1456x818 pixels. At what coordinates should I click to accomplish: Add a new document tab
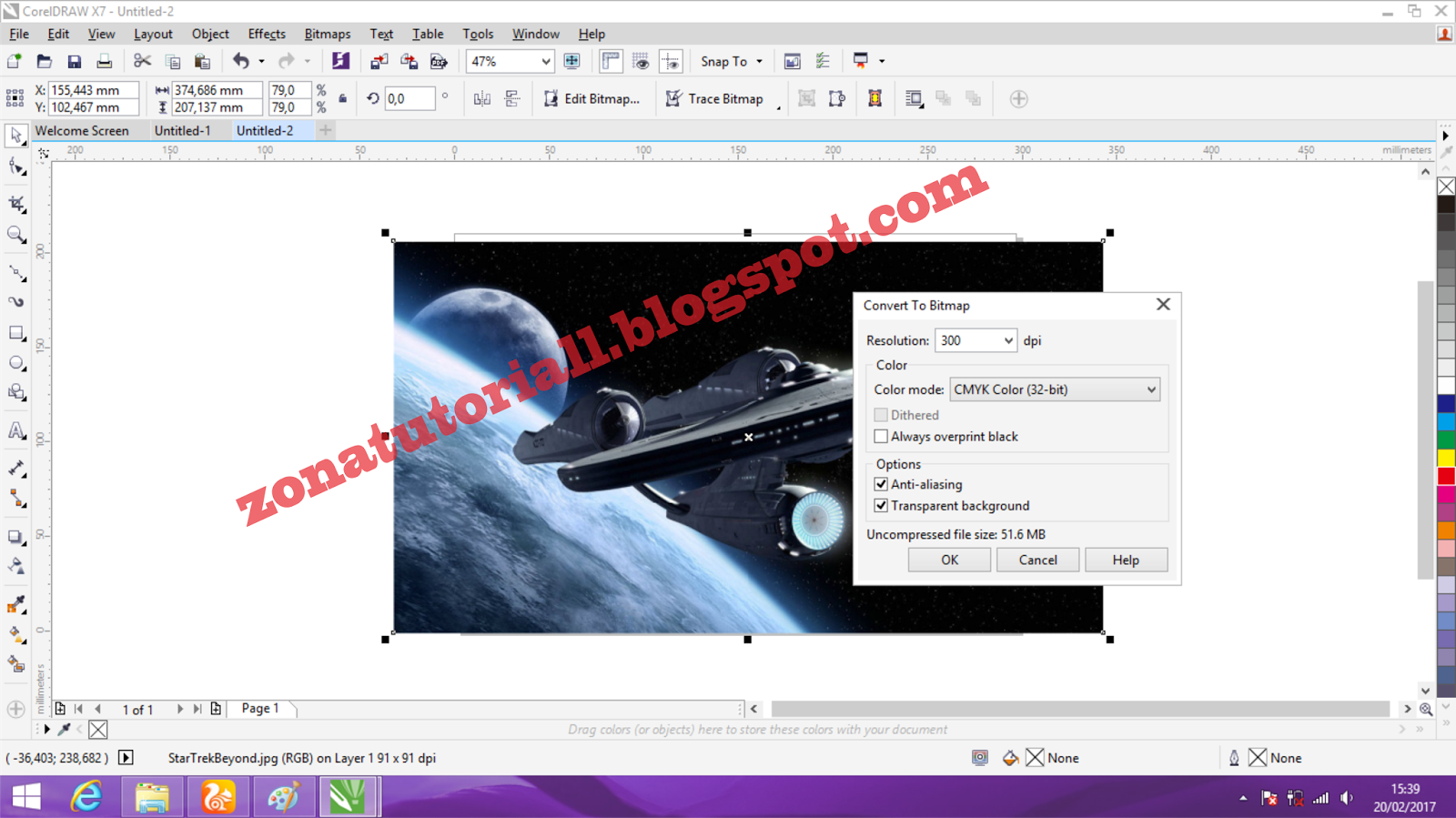[x=325, y=130]
